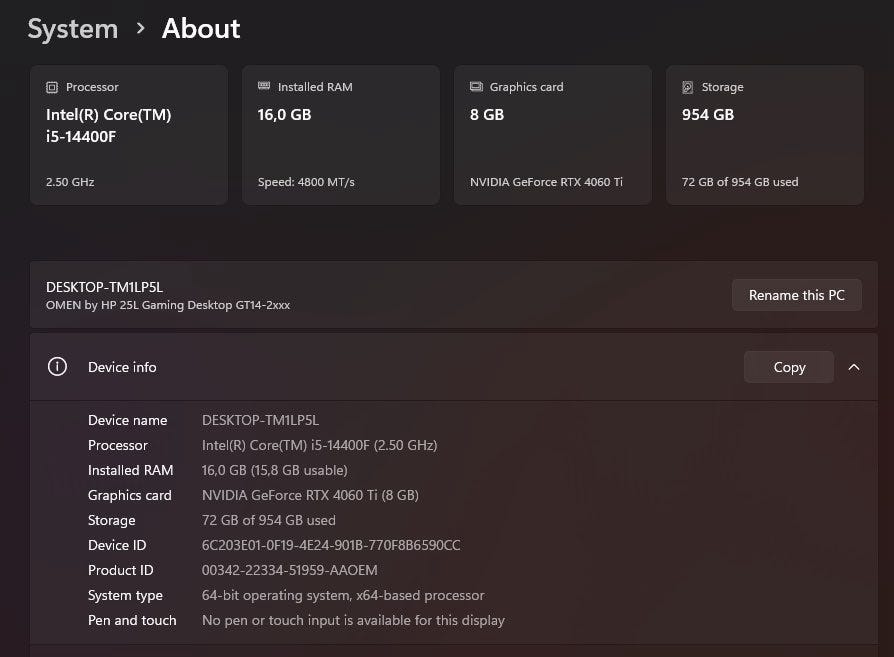Click the System type value text
This screenshot has height=657, width=894.
click(x=343, y=595)
